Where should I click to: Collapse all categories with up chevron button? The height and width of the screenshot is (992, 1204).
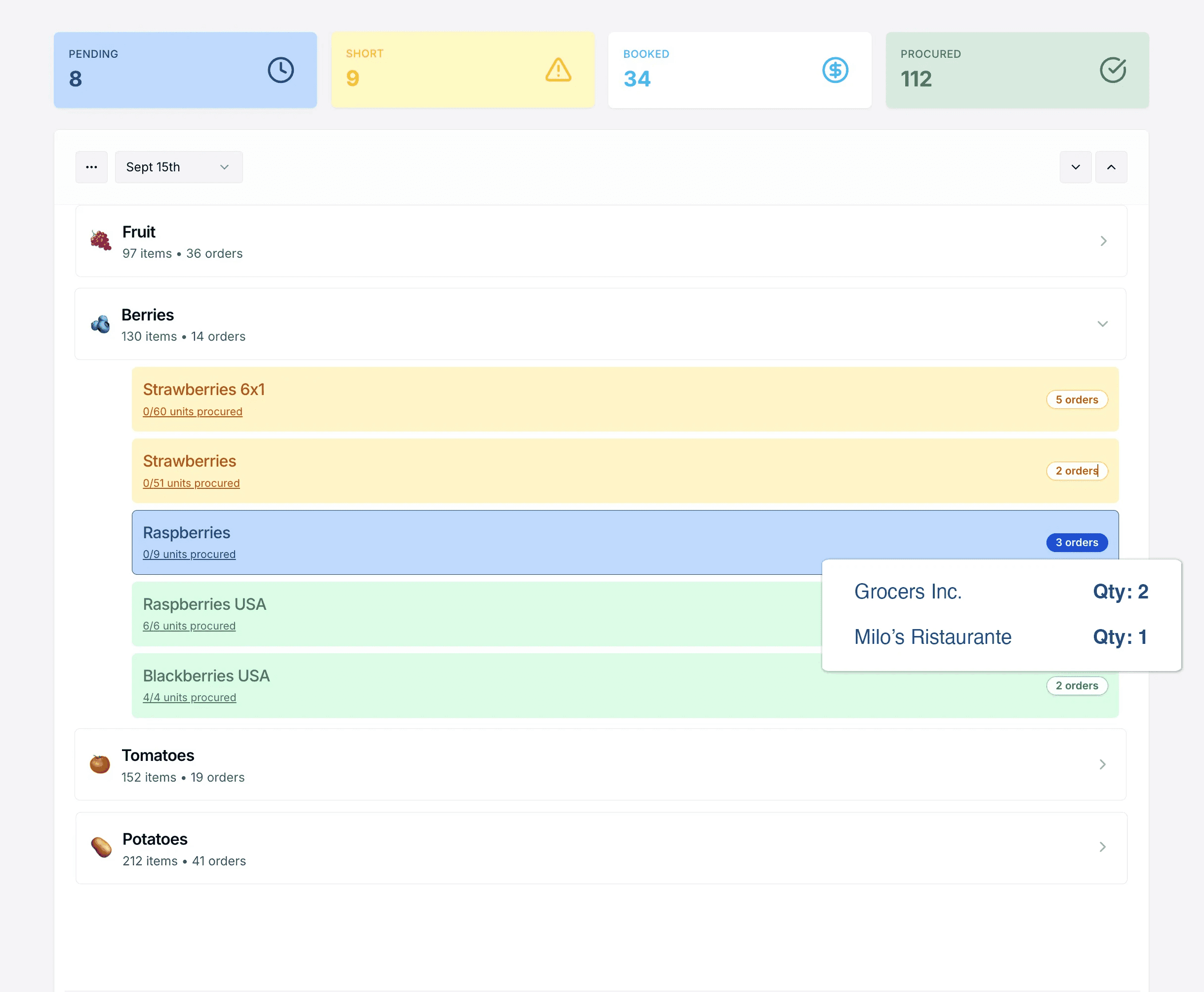(1111, 167)
